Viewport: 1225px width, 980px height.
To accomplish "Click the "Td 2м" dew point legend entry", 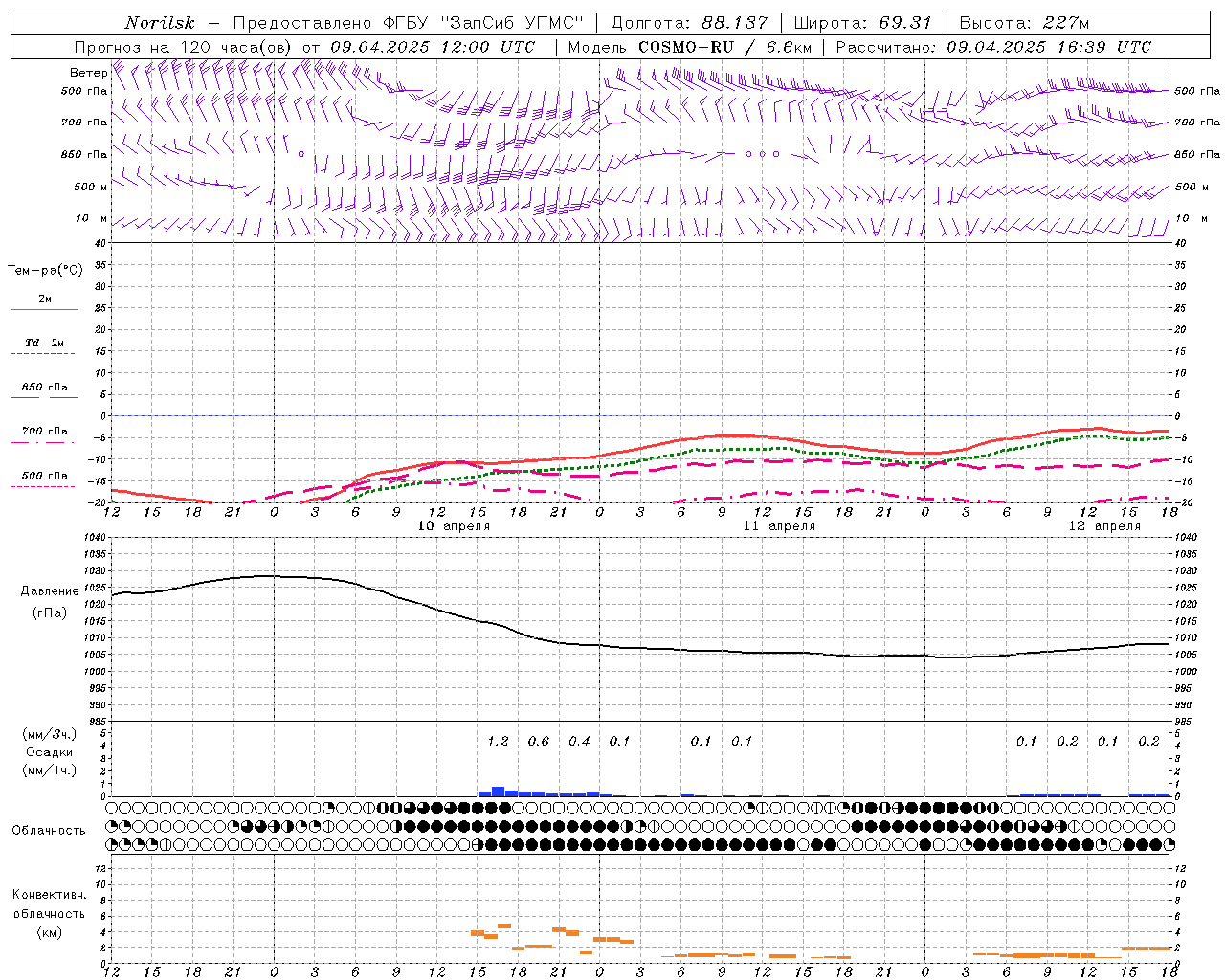I will click(x=44, y=343).
